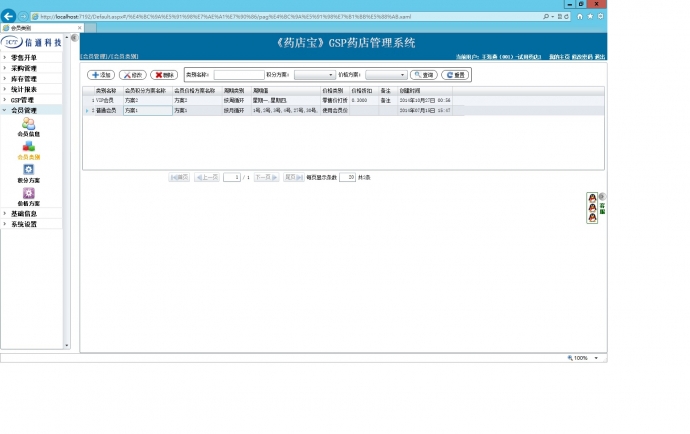
Task: Click the address bar search magnifier
Action: click(546, 17)
